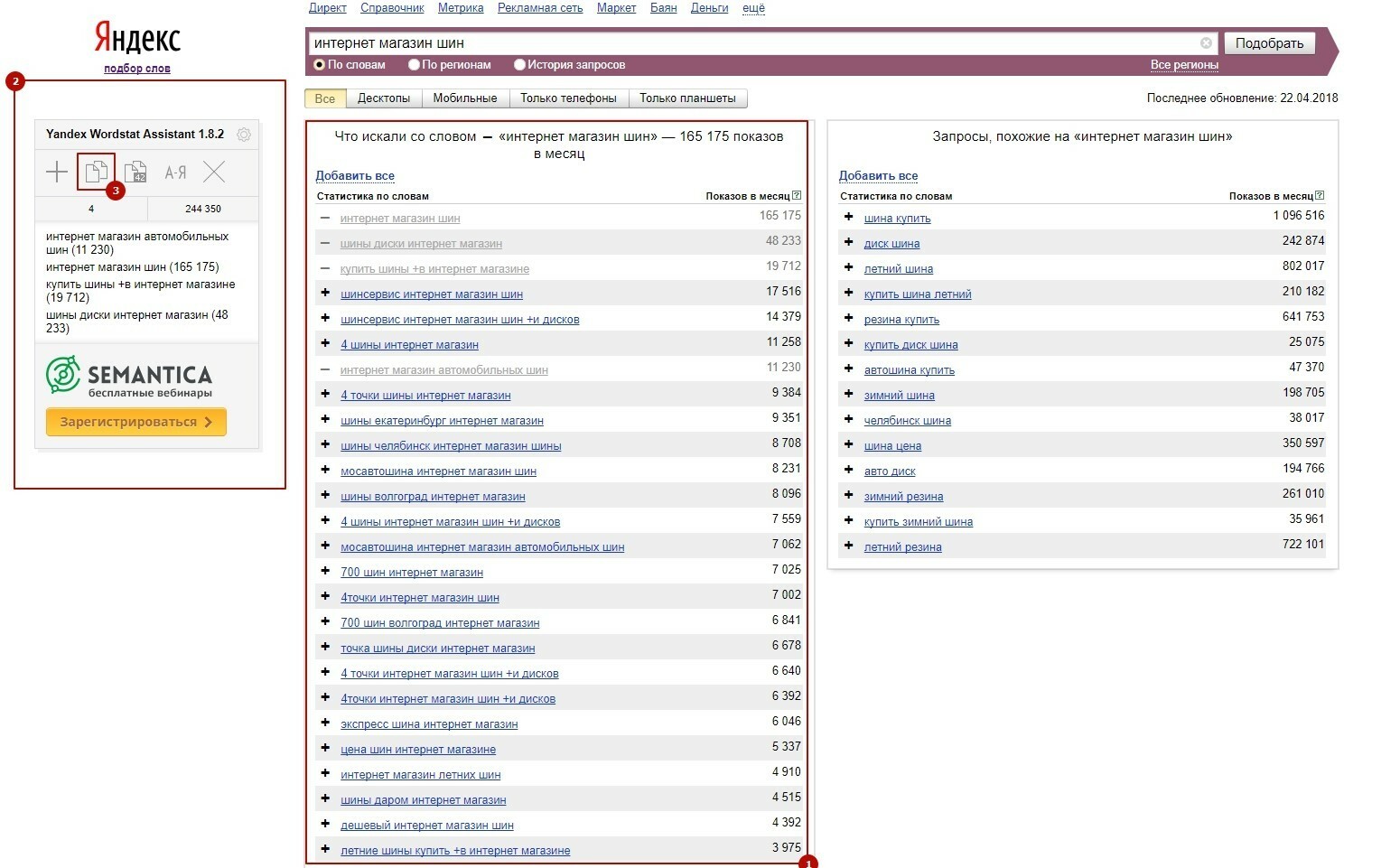Click the '244 350' total count in Assistant
Viewport: 1400px width, 868px height.
203,209
